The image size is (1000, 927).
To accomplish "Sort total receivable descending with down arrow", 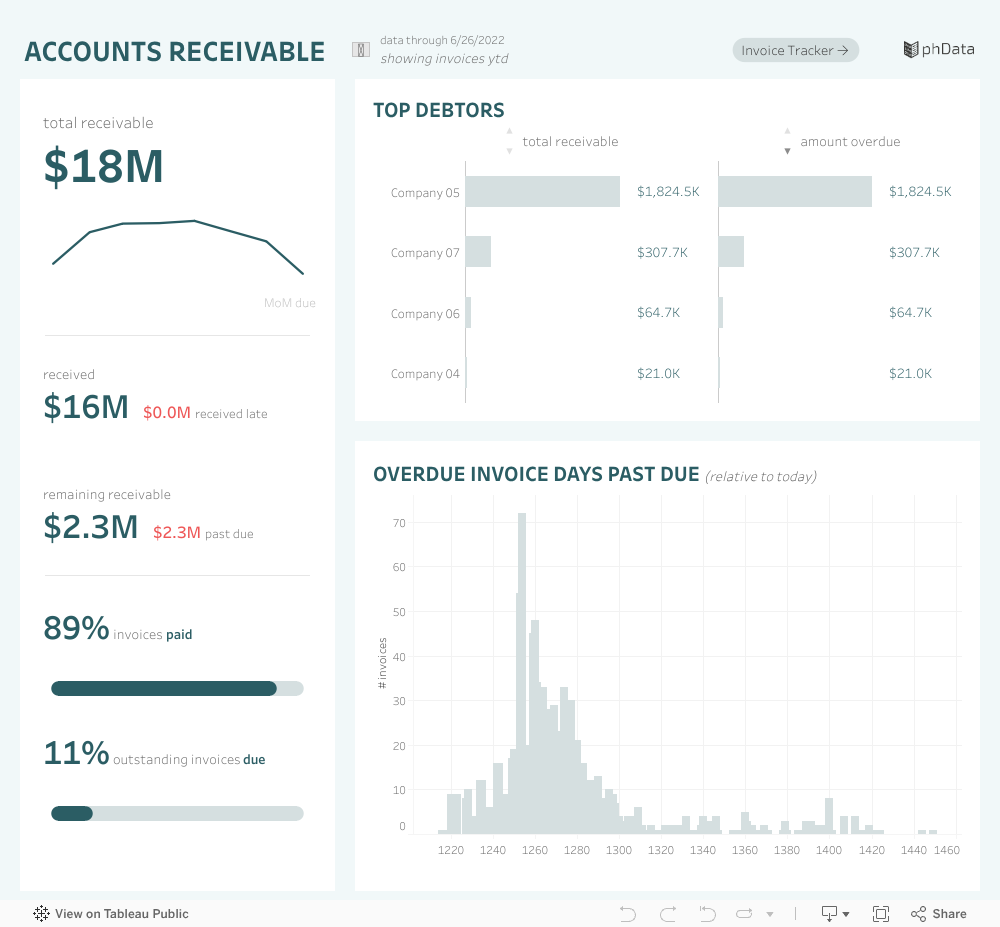I will pyautogui.click(x=509, y=151).
